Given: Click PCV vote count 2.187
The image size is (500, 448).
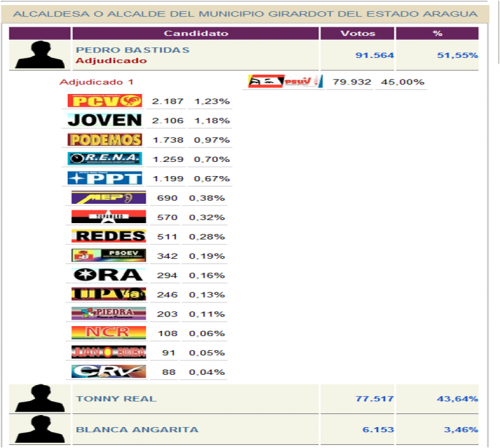Looking at the screenshot, I should 168,101.
